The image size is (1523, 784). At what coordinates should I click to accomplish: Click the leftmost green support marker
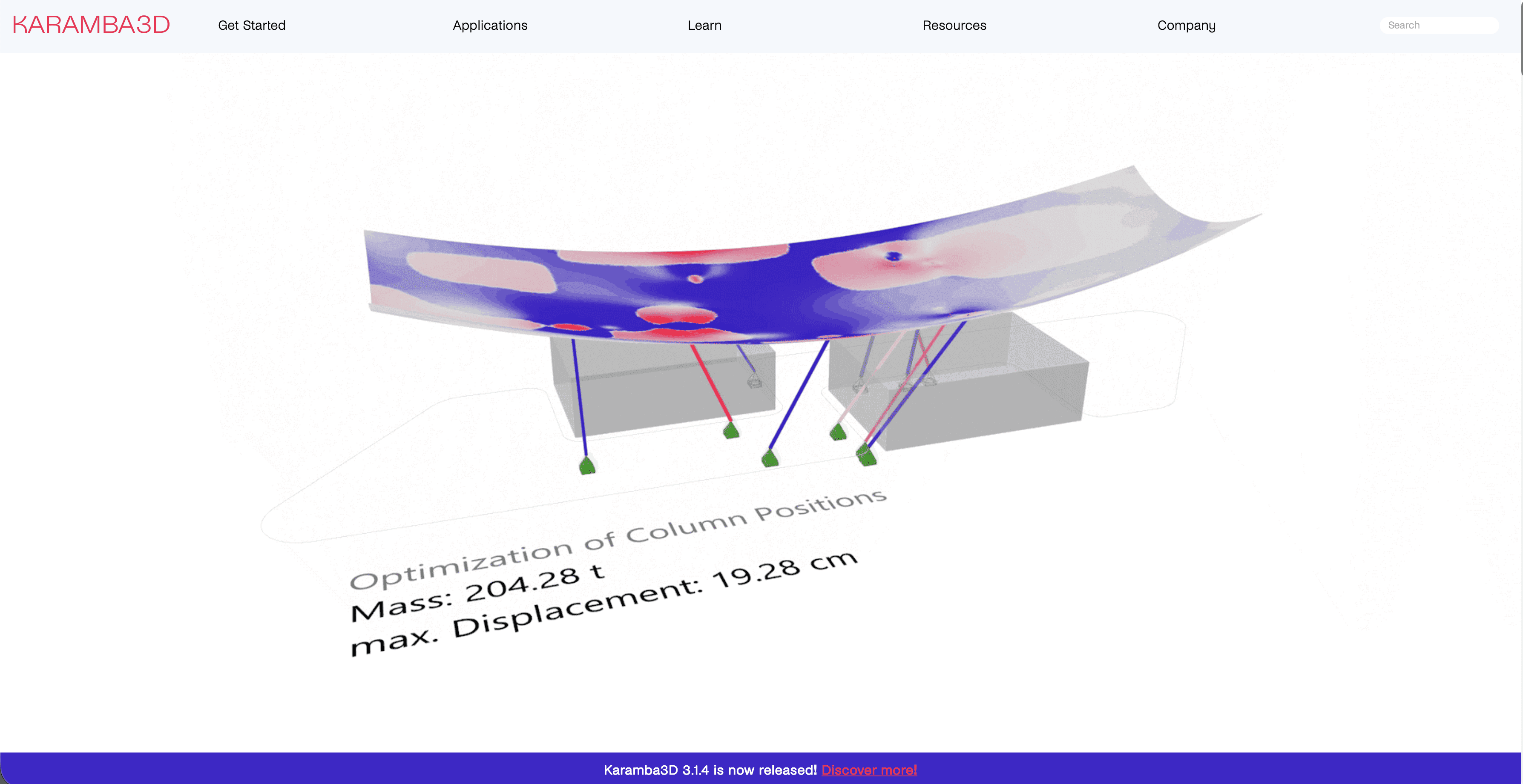(586, 466)
